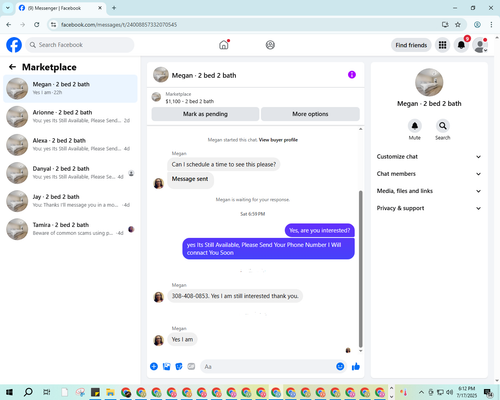Click Megan's name in chat header
Screen dimensions: 500x400
[x=204, y=75]
